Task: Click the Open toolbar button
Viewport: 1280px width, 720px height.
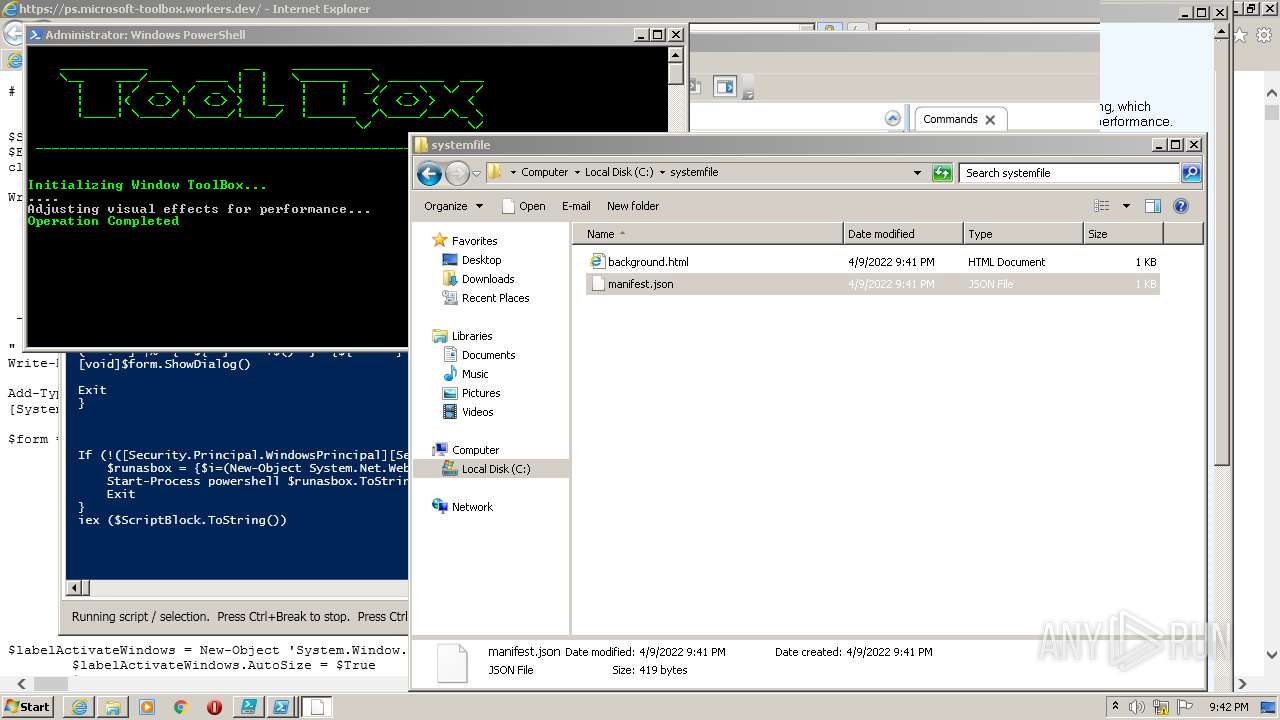Action: pos(523,206)
